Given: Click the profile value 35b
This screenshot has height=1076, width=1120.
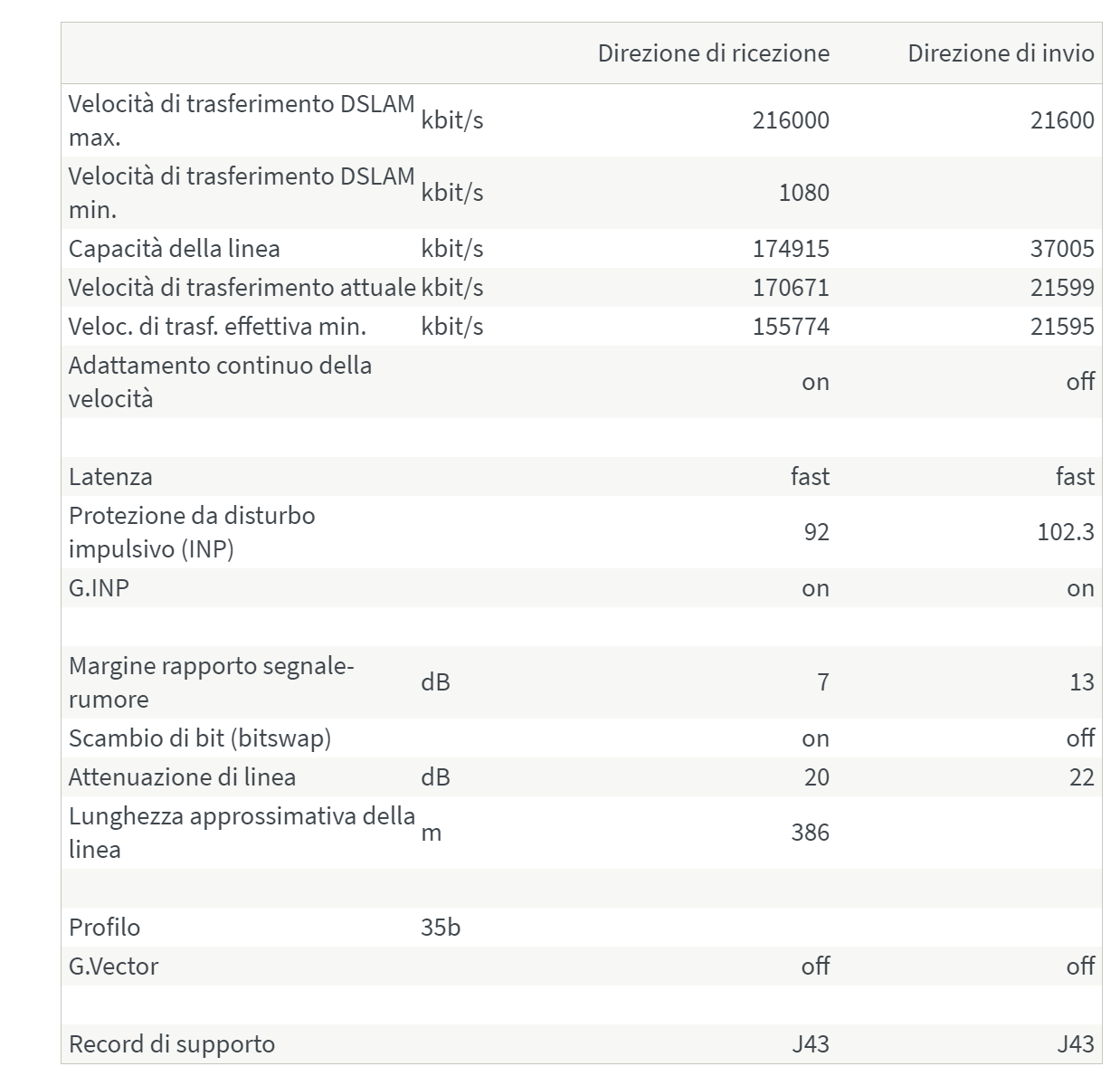Looking at the screenshot, I should tap(441, 928).
